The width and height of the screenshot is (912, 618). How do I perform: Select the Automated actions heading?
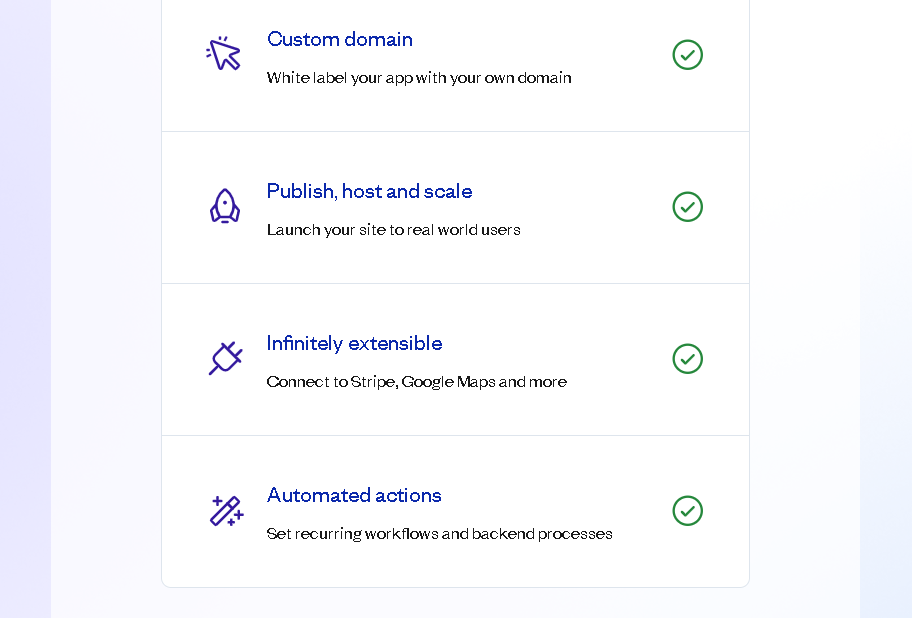click(354, 495)
